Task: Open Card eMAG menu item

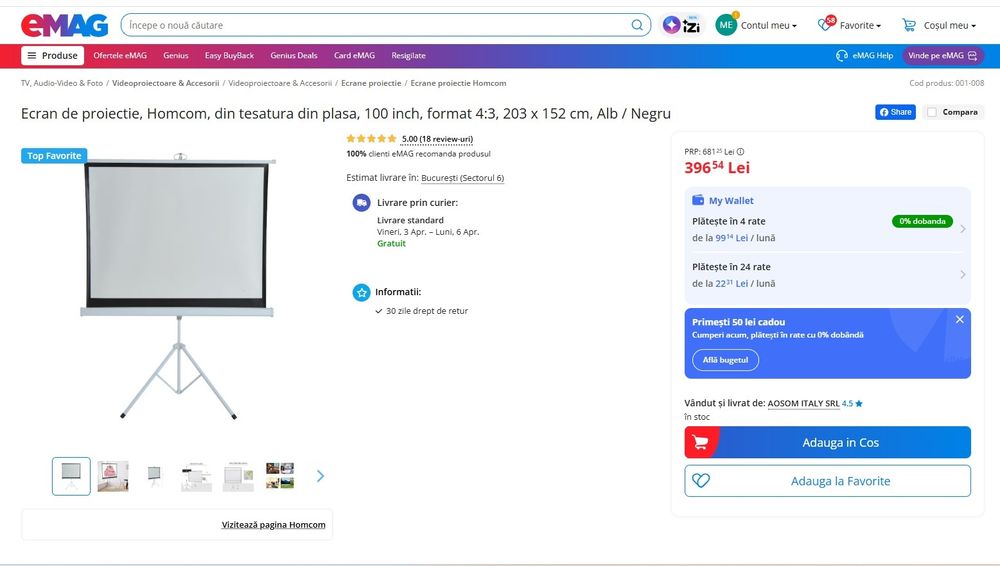Action: pyautogui.click(x=354, y=56)
